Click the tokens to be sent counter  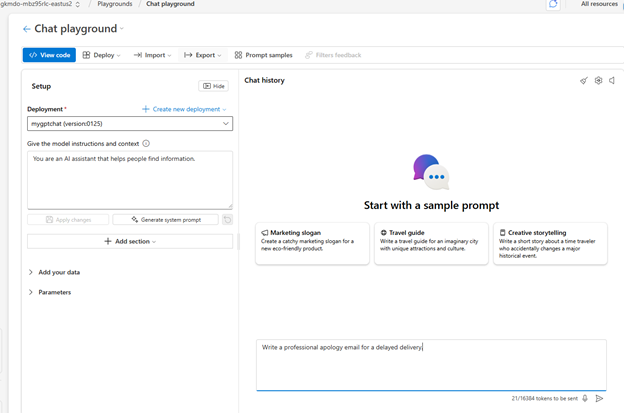[544, 398]
